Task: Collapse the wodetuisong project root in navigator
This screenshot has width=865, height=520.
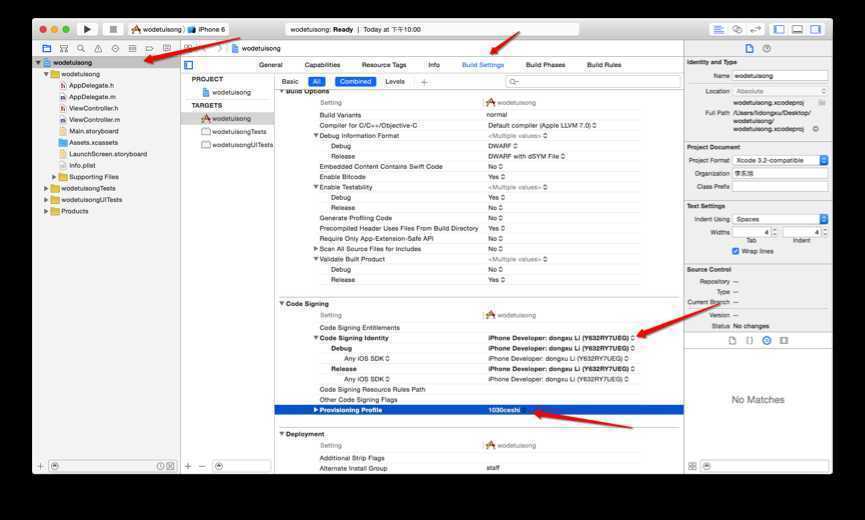Action: [38, 63]
